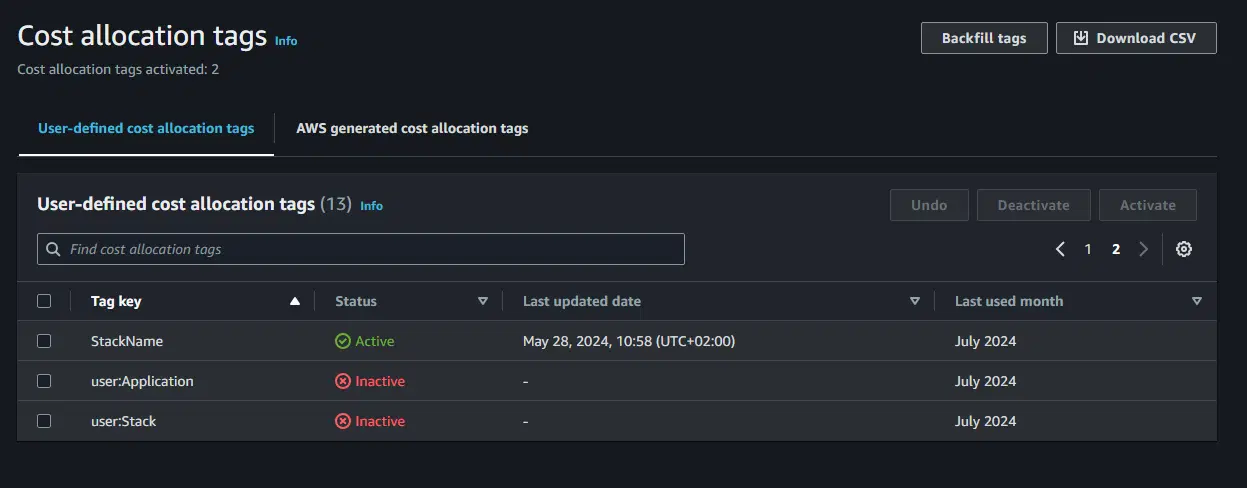Click the StackName tag key text
This screenshot has width=1247, height=488.
127,341
